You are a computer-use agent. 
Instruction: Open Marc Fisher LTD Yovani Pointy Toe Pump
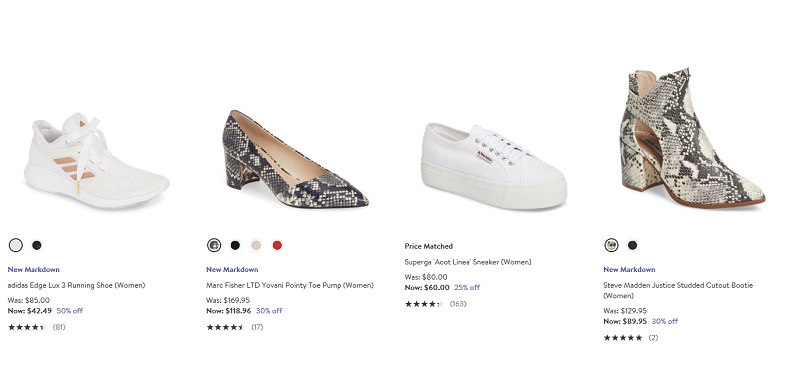click(290, 285)
